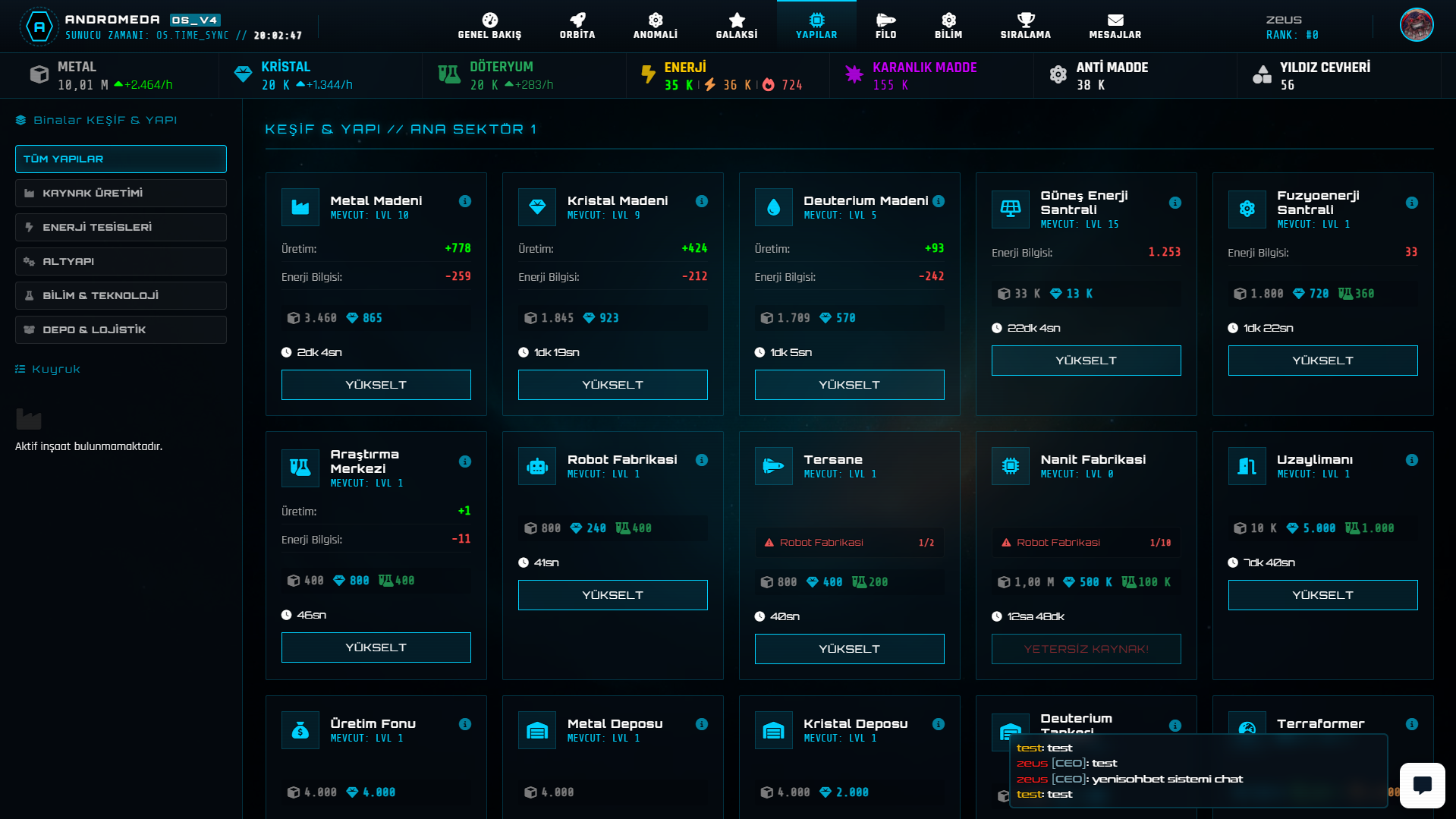Click the Andromeda hexagon logo

pos(39,27)
